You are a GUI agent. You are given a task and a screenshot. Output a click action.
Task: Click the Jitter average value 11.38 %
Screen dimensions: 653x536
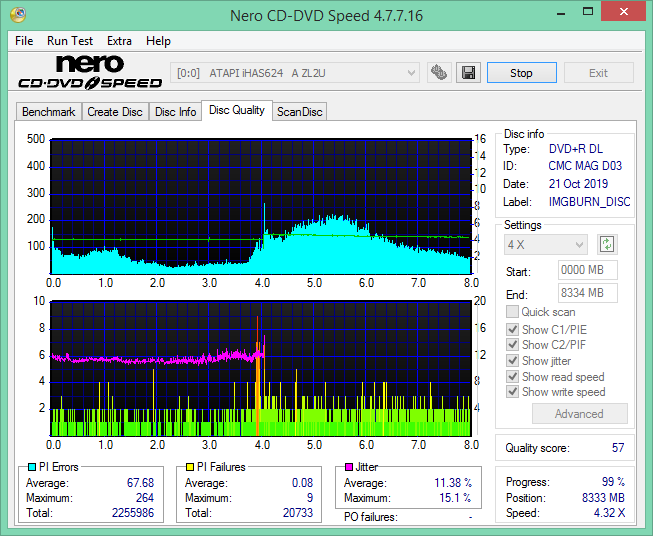pos(453,483)
